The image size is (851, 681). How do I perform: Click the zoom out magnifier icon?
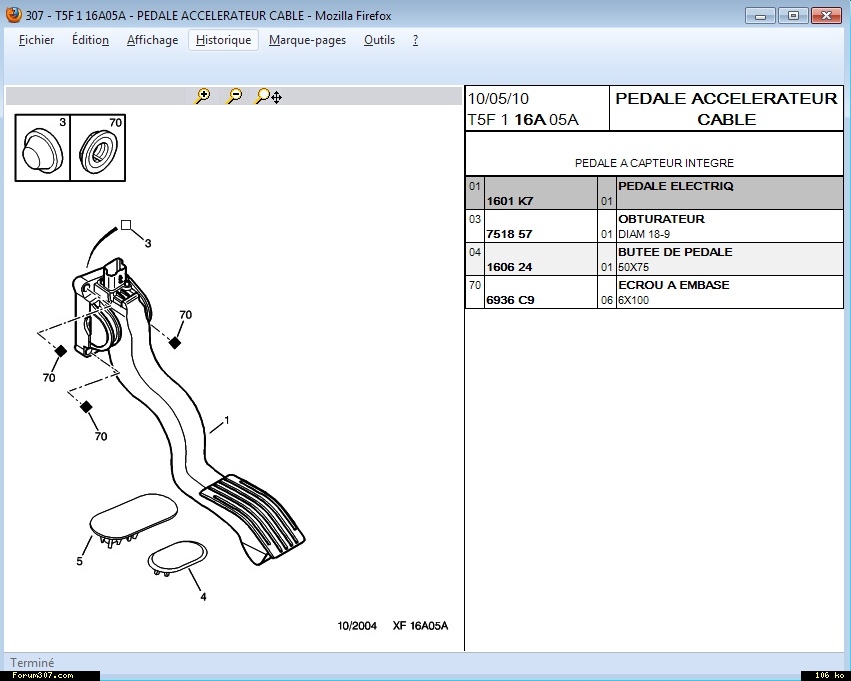click(234, 97)
